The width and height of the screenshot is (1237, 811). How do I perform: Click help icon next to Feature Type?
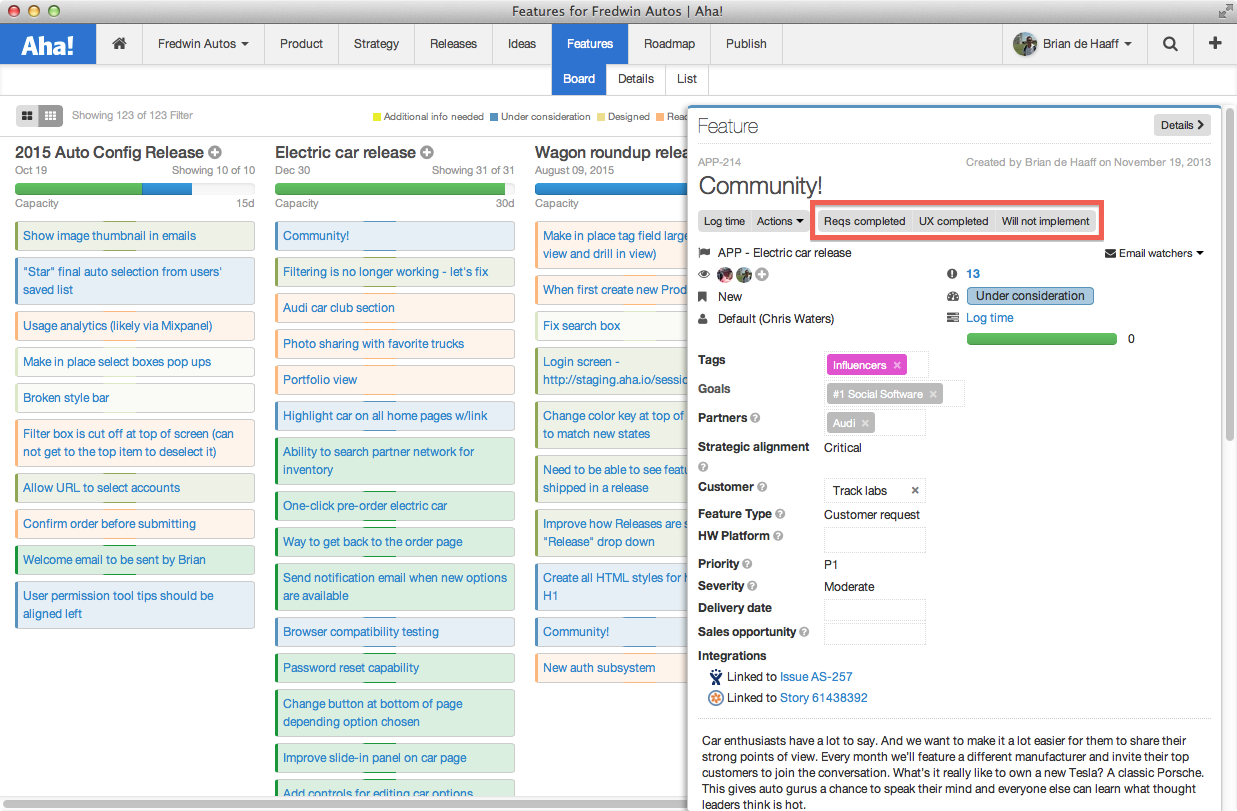780,514
